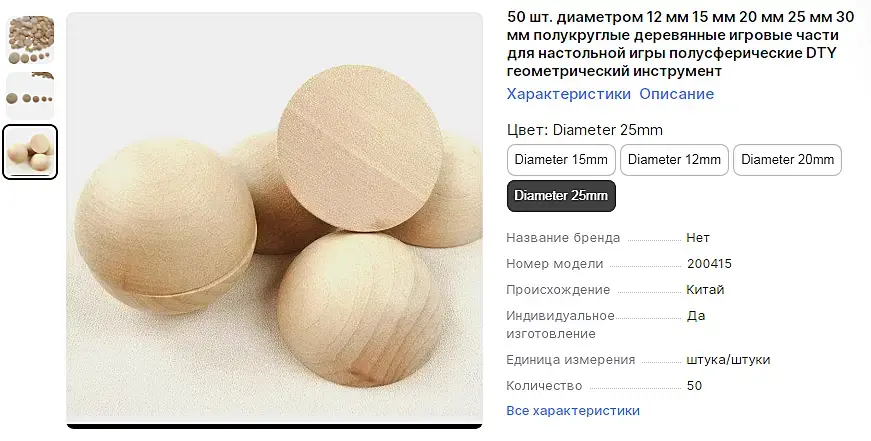Open the Описание link
Image resolution: width=871 pixels, height=441 pixels.
pos(677,94)
